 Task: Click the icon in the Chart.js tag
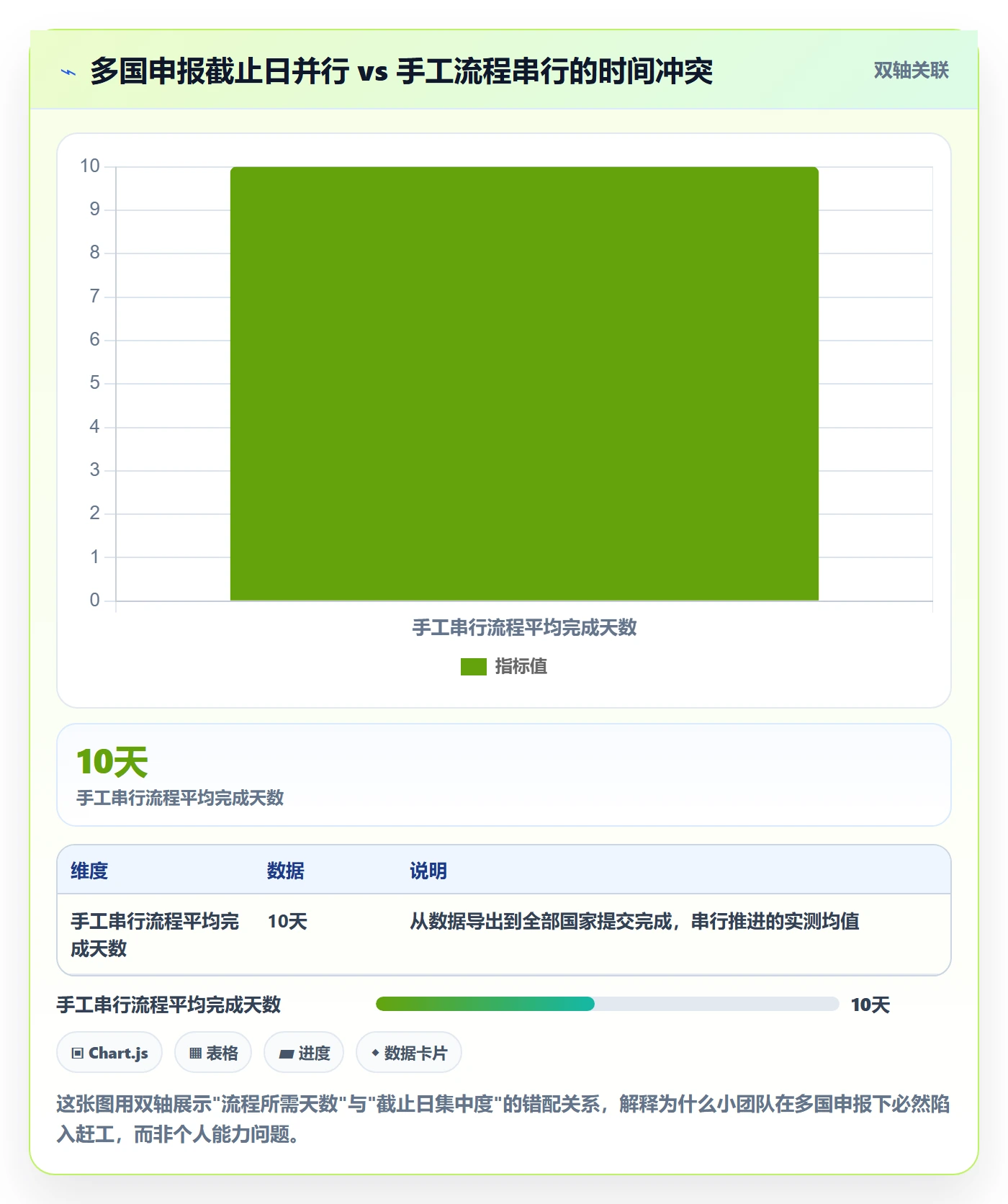pos(78,1053)
